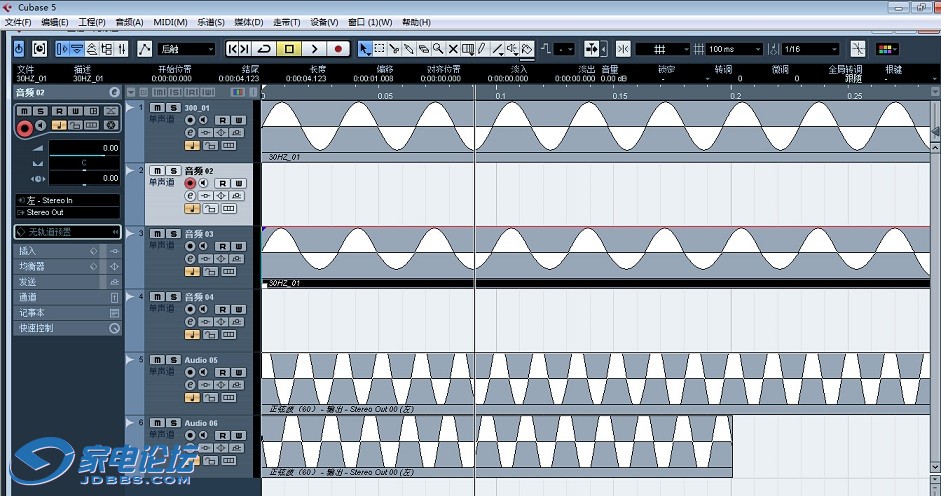Screen dimensions: 941x496
Task: Open the 文件(F) menu
Action: point(18,22)
